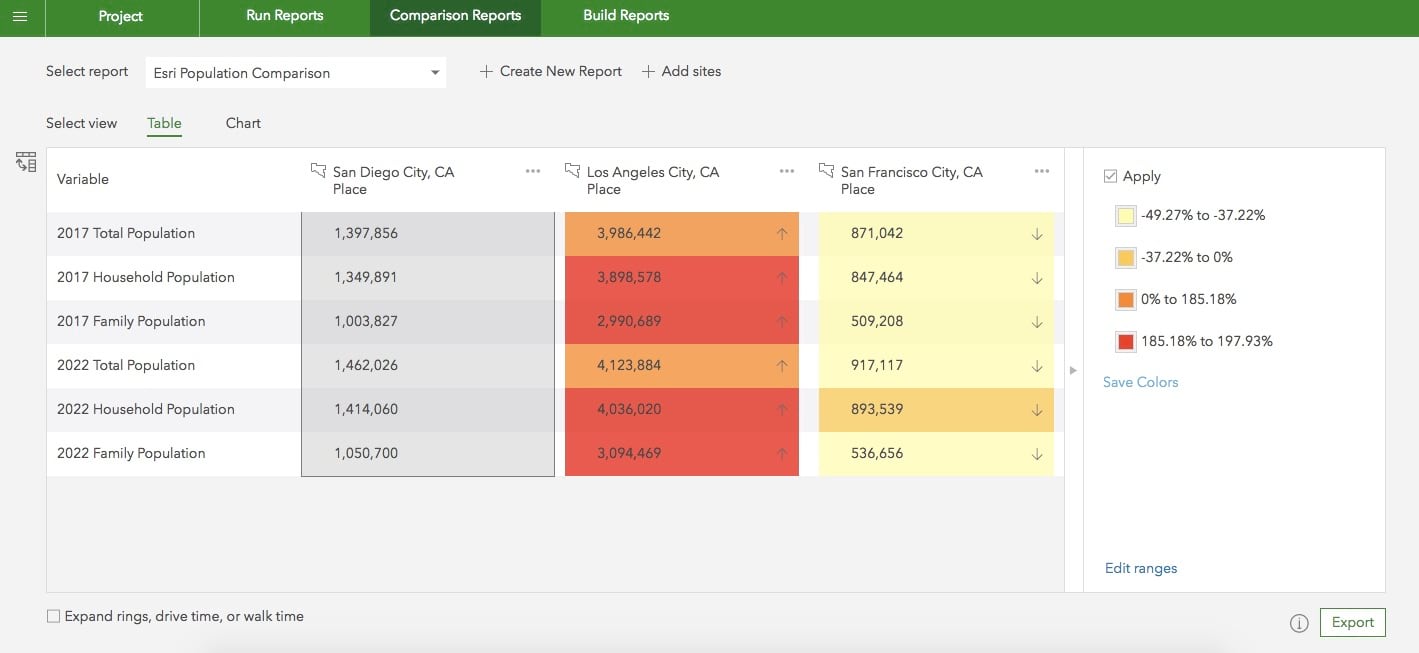This screenshot has height=653, width=1419.
Task: Open San Francisco City column options ellipsis
Action: (1042, 171)
